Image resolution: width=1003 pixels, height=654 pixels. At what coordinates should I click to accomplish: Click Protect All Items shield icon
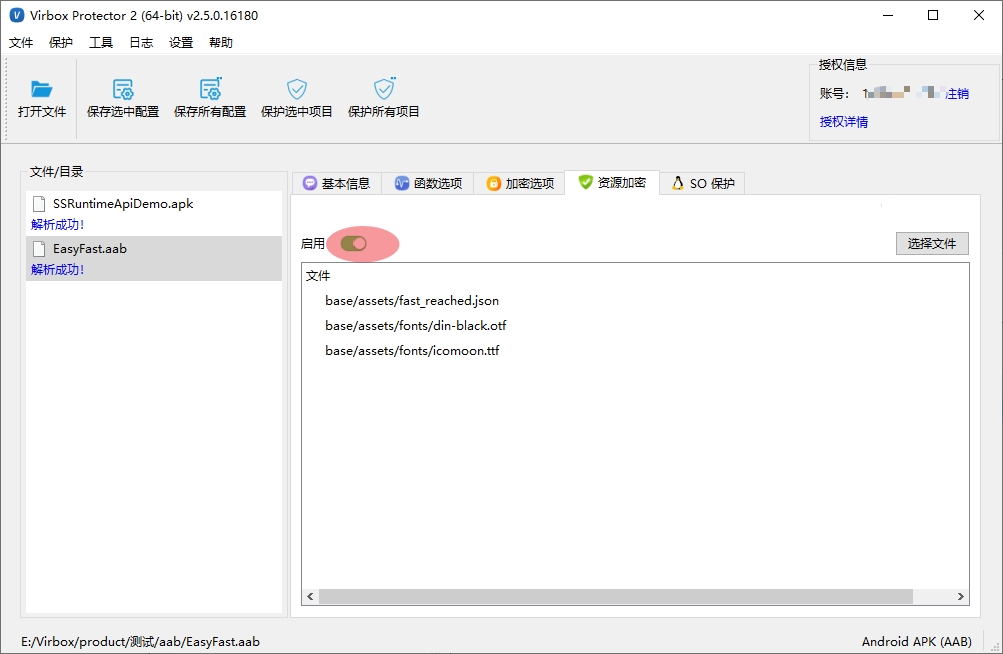384,90
